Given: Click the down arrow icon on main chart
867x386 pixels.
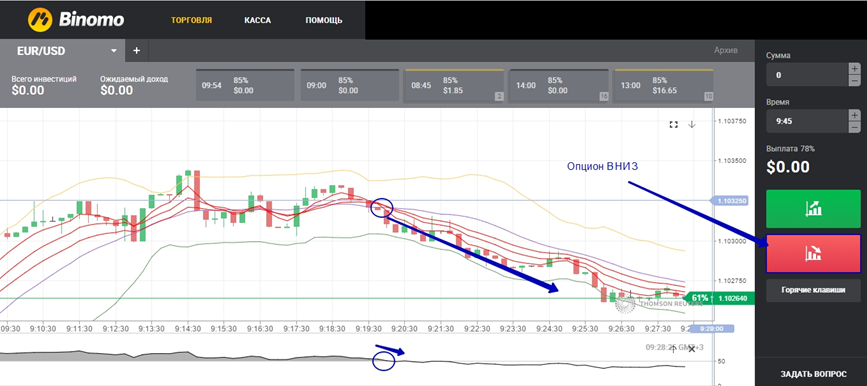Looking at the screenshot, I should click(691, 124).
